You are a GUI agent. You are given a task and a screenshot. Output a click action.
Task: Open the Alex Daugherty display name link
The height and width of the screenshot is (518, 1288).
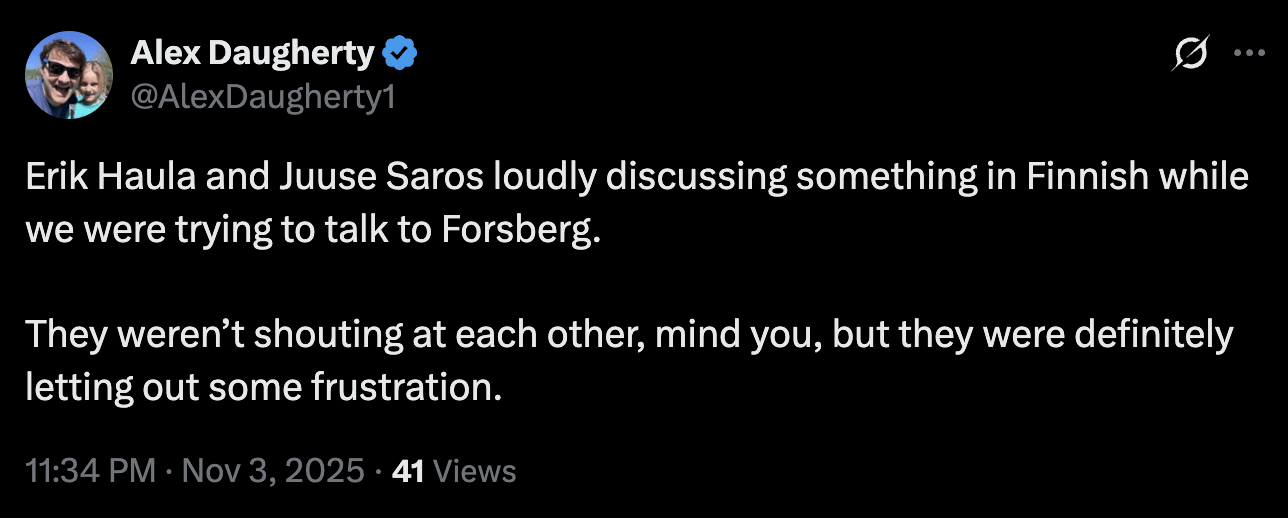(252, 54)
